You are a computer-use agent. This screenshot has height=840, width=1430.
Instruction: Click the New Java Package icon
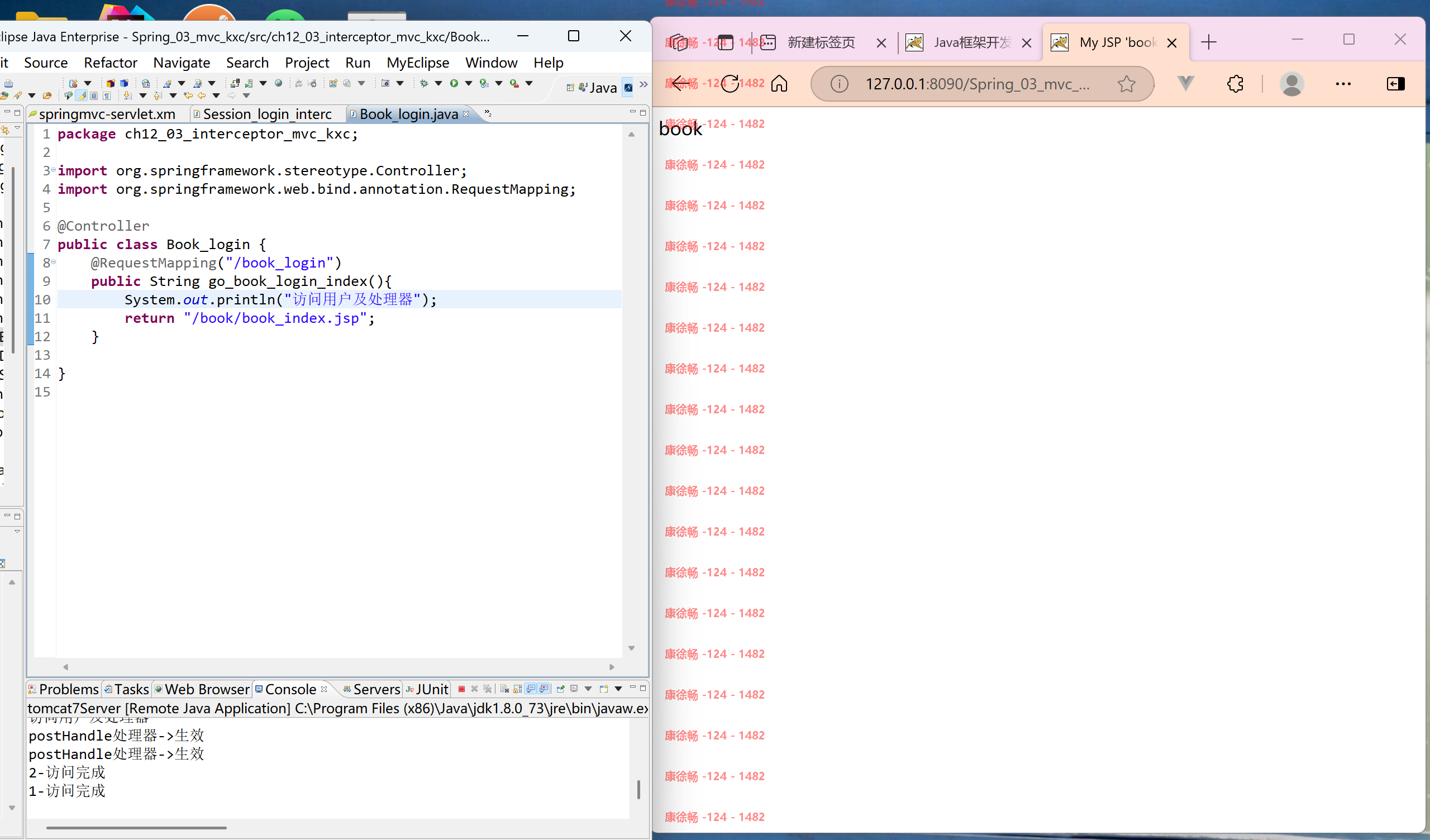coord(111,83)
